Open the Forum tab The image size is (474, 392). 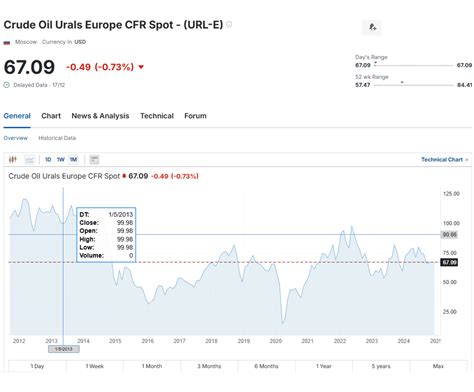(195, 116)
